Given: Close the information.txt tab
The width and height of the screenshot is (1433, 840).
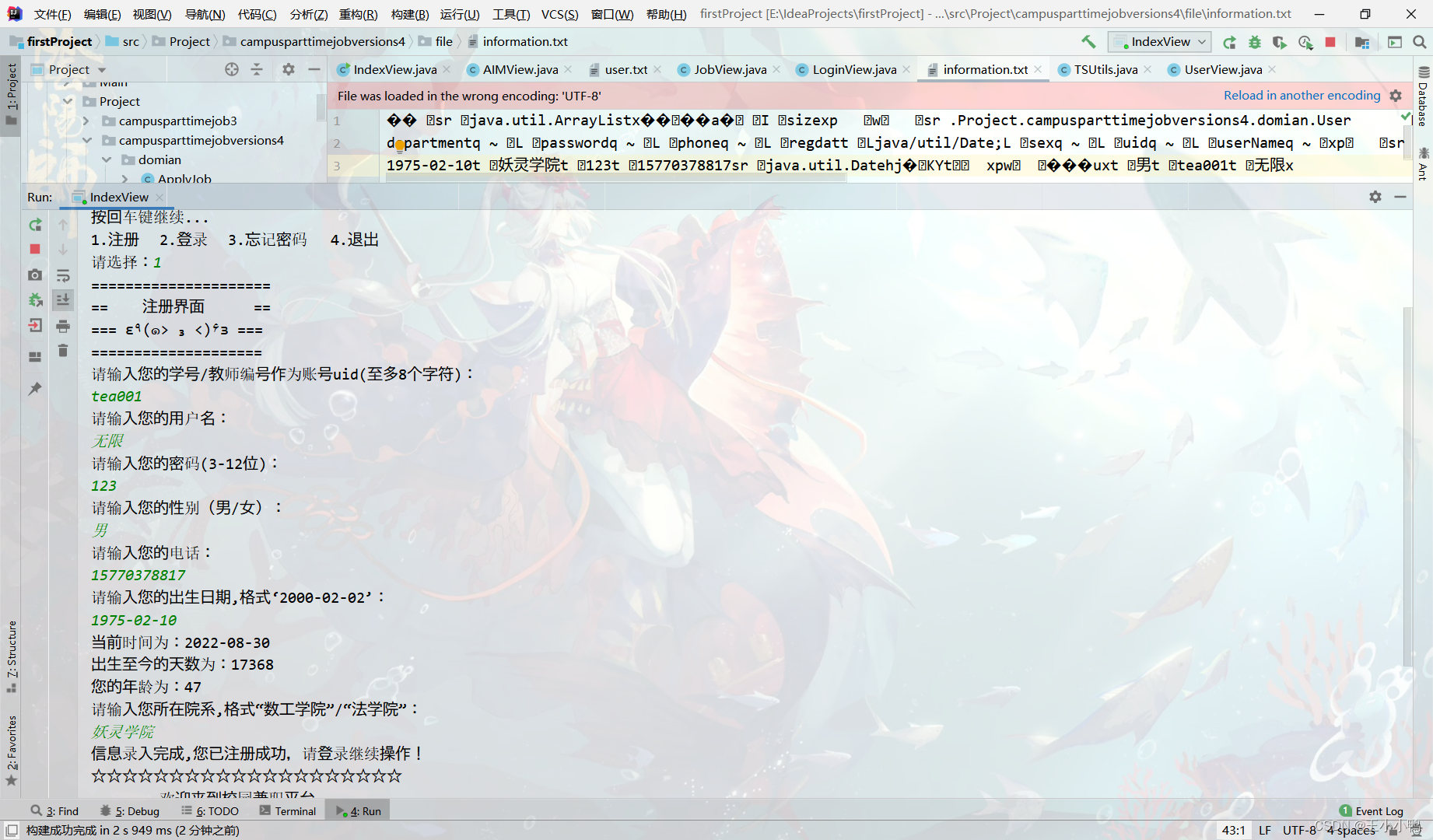Looking at the screenshot, I should [1038, 69].
